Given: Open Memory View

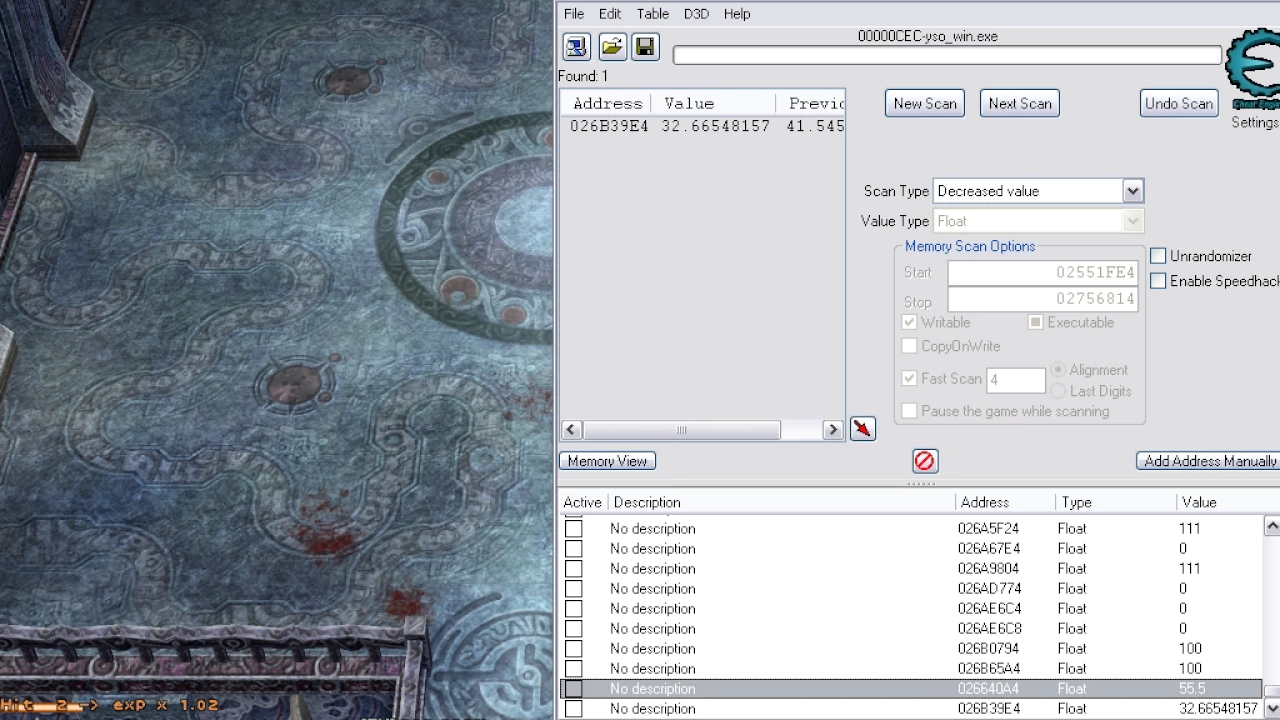Looking at the screenshot, I should click(x=607, y=461).
